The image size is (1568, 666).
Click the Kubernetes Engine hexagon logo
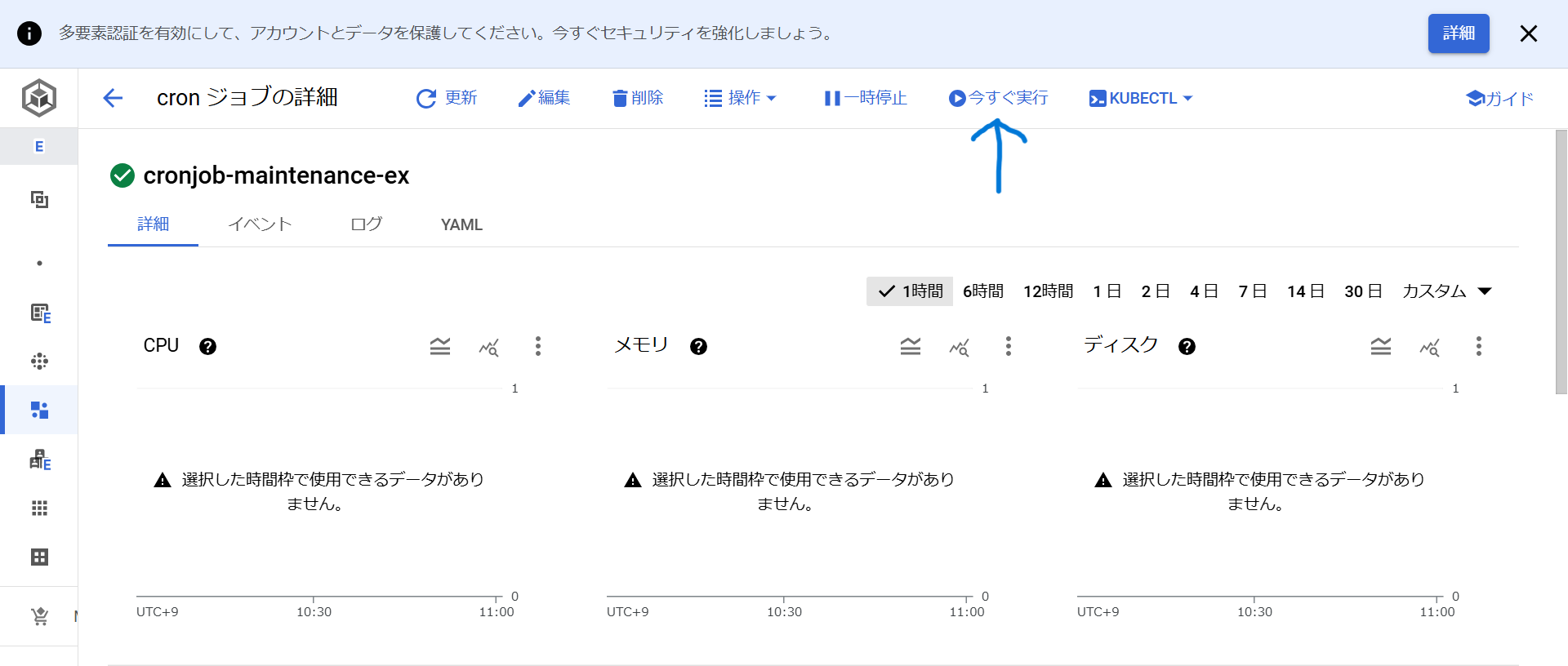39,98
